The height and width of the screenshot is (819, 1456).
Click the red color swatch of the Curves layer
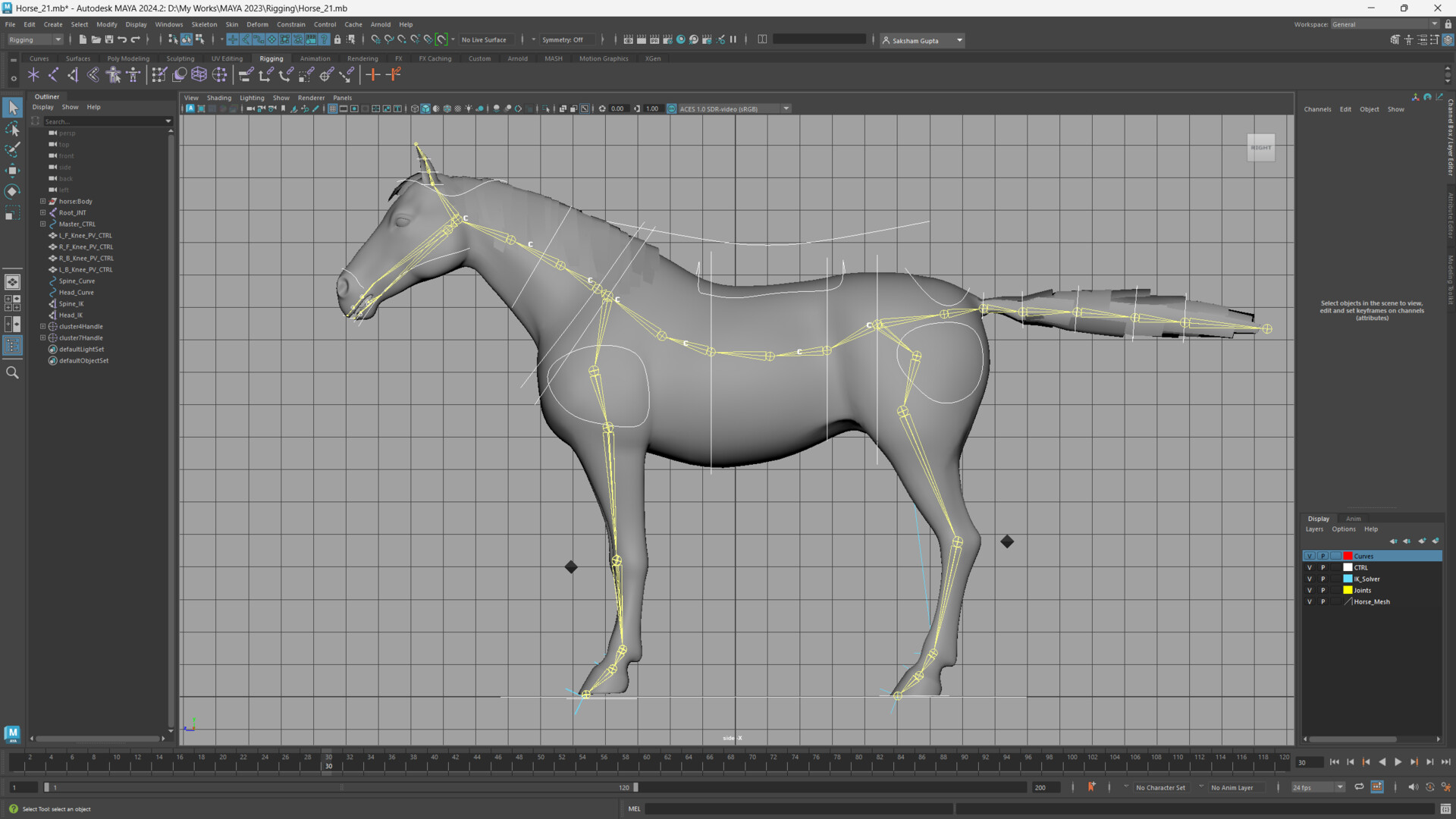coord(1348,556)
